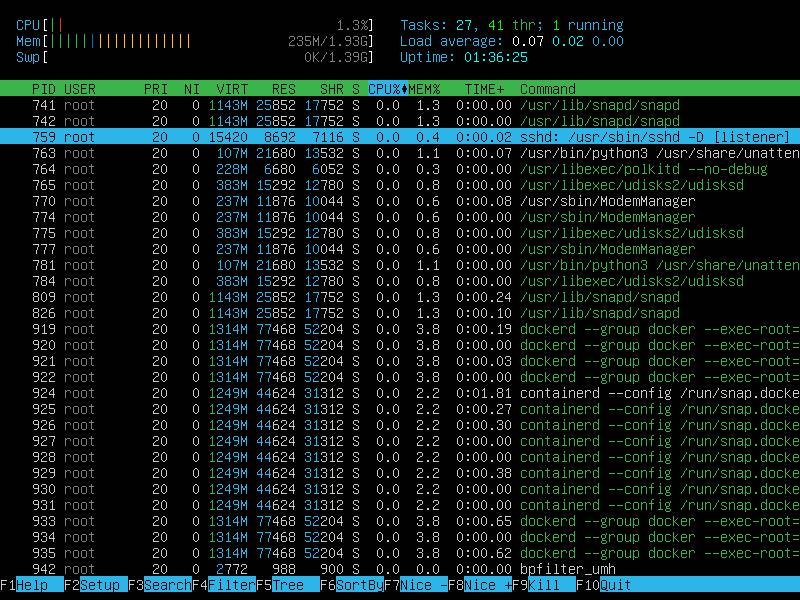Open F4 Filter option
The width and height of the screenshot is (800, 600).
(223, 585)
